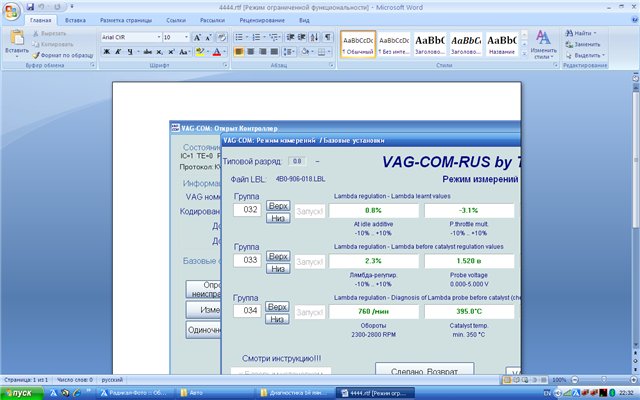Viewport: 640px width, 400px height.
Task: Click the numbered list icon
Action: tap(256, 38)
